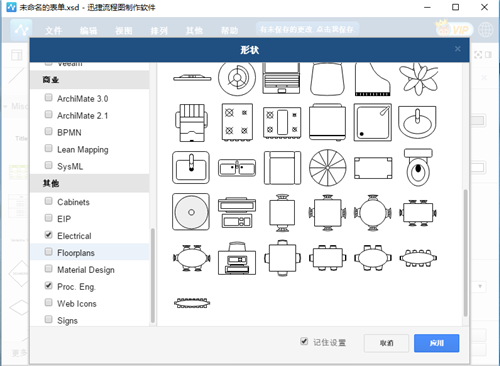Screen dimensions: 500x366
Task: Enable the Material Design checkbox
Action: tap(49, 268)
